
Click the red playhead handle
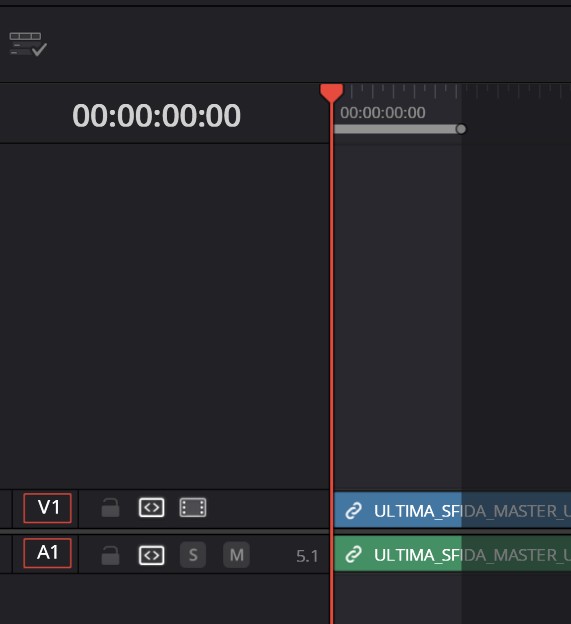pos(331,92)
